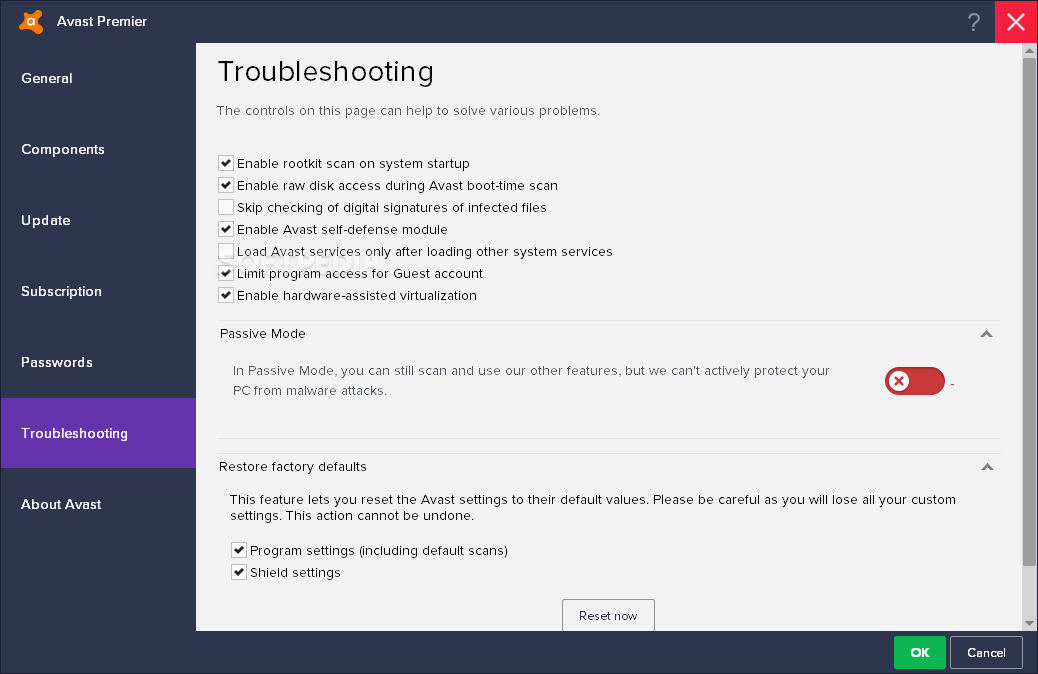Image resolution: width=1038 pixels, height=674 pixels.
Task: Collapse the Passive Mode section
Action: click(x=986, y=334)
